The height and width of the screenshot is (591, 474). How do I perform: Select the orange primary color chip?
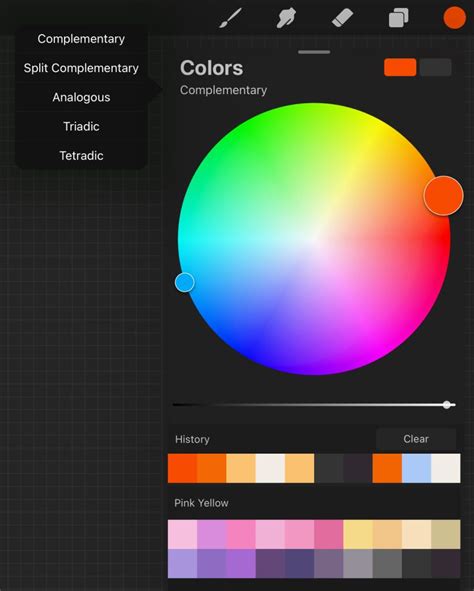400,67
